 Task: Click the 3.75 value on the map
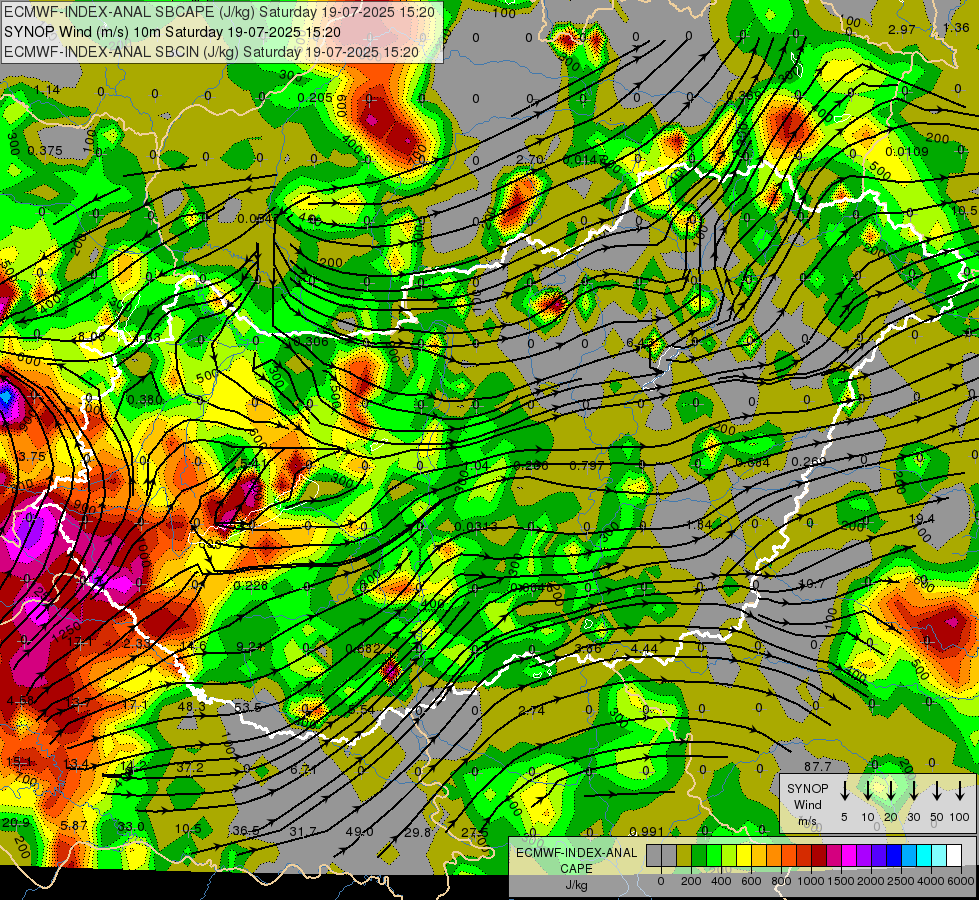(x=32, y=457)
